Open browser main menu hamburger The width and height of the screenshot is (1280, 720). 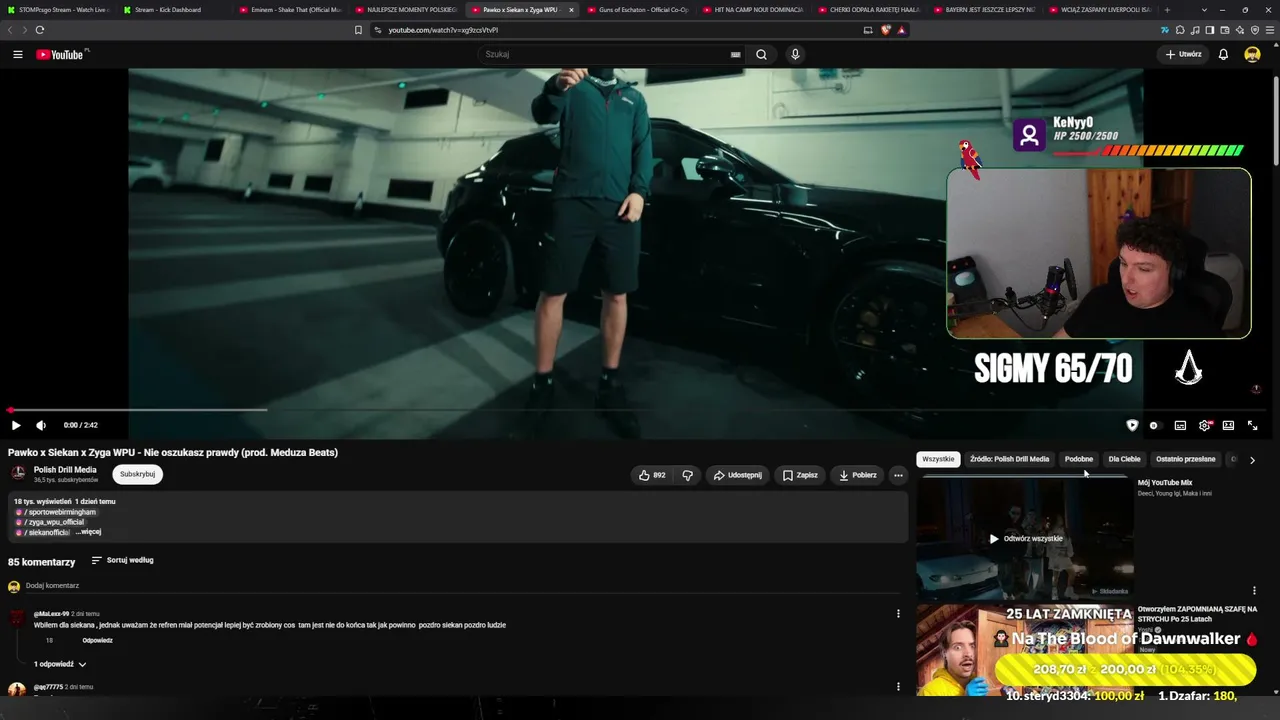point(1270,30)
